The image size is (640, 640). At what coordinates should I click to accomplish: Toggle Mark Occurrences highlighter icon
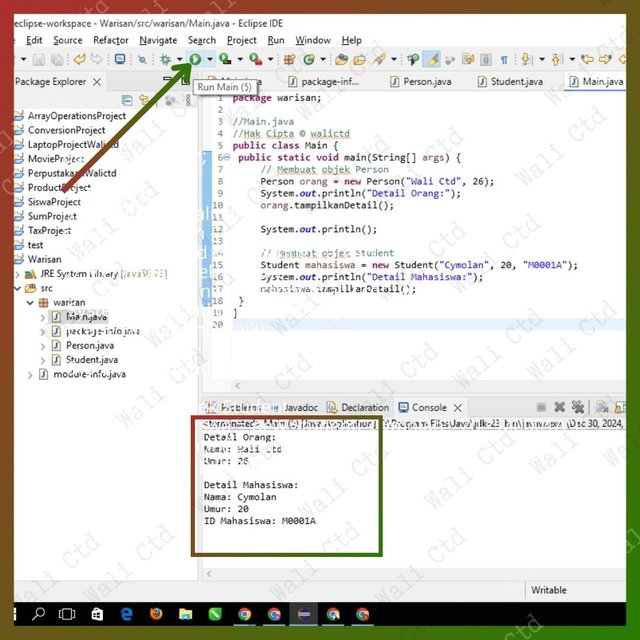[432, 60]
